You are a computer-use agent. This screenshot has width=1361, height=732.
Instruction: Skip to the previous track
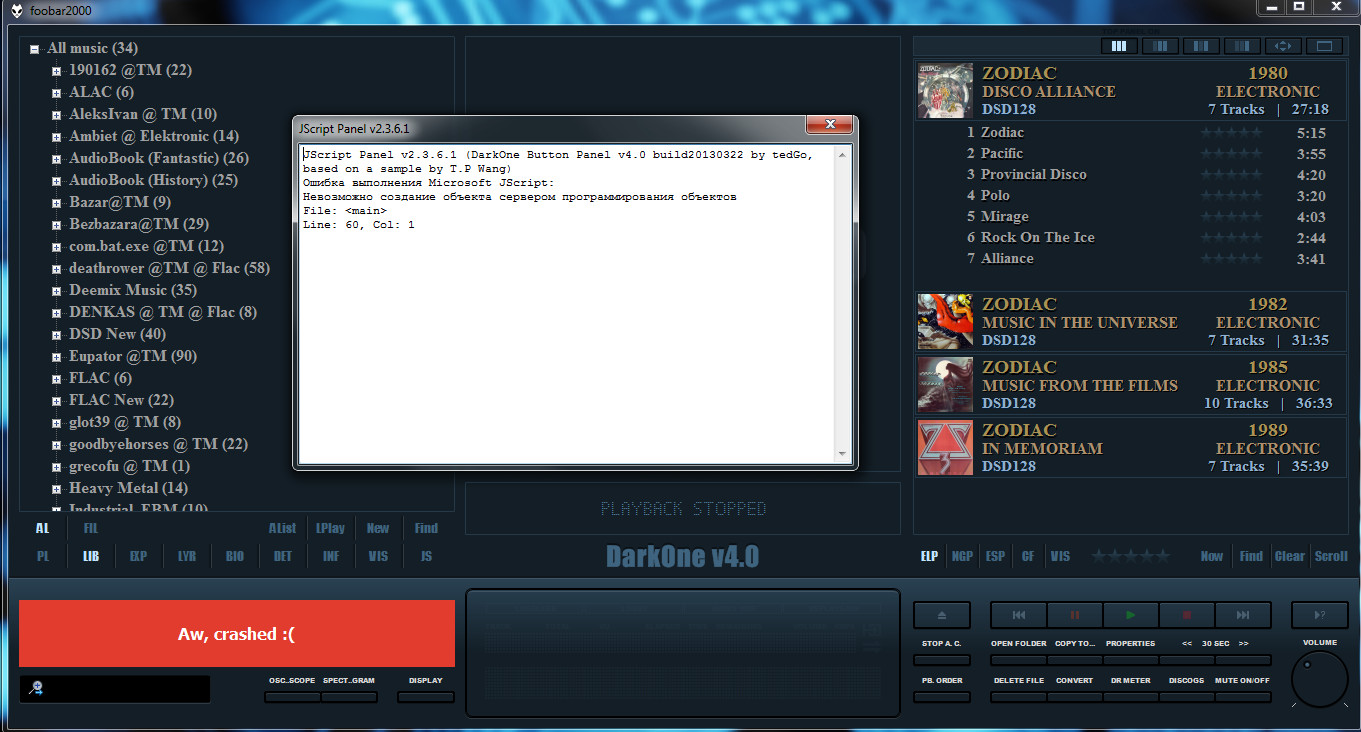[x=1018, y=615]
